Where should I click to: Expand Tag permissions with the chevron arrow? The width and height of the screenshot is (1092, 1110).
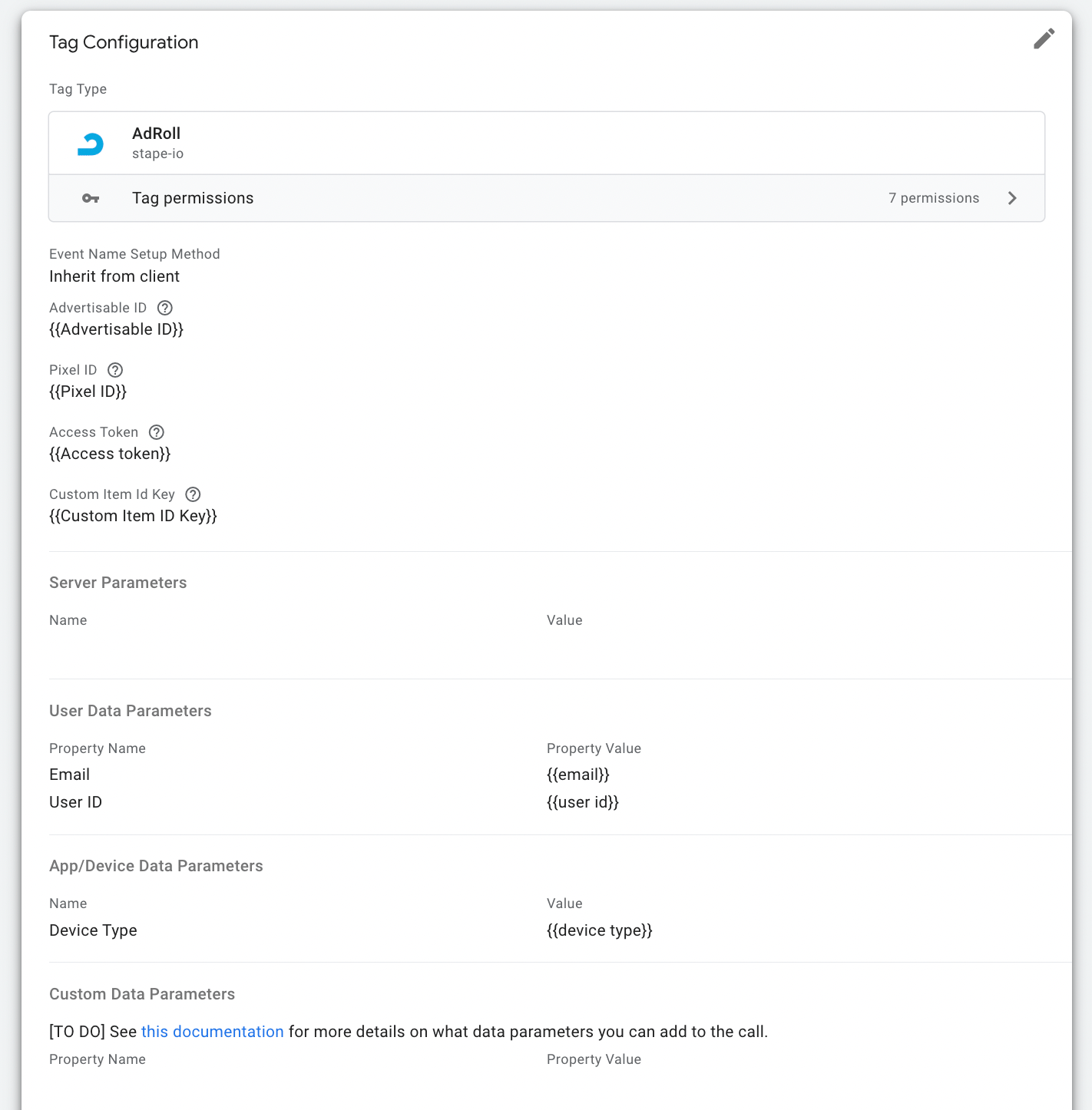coord(1012,198)
